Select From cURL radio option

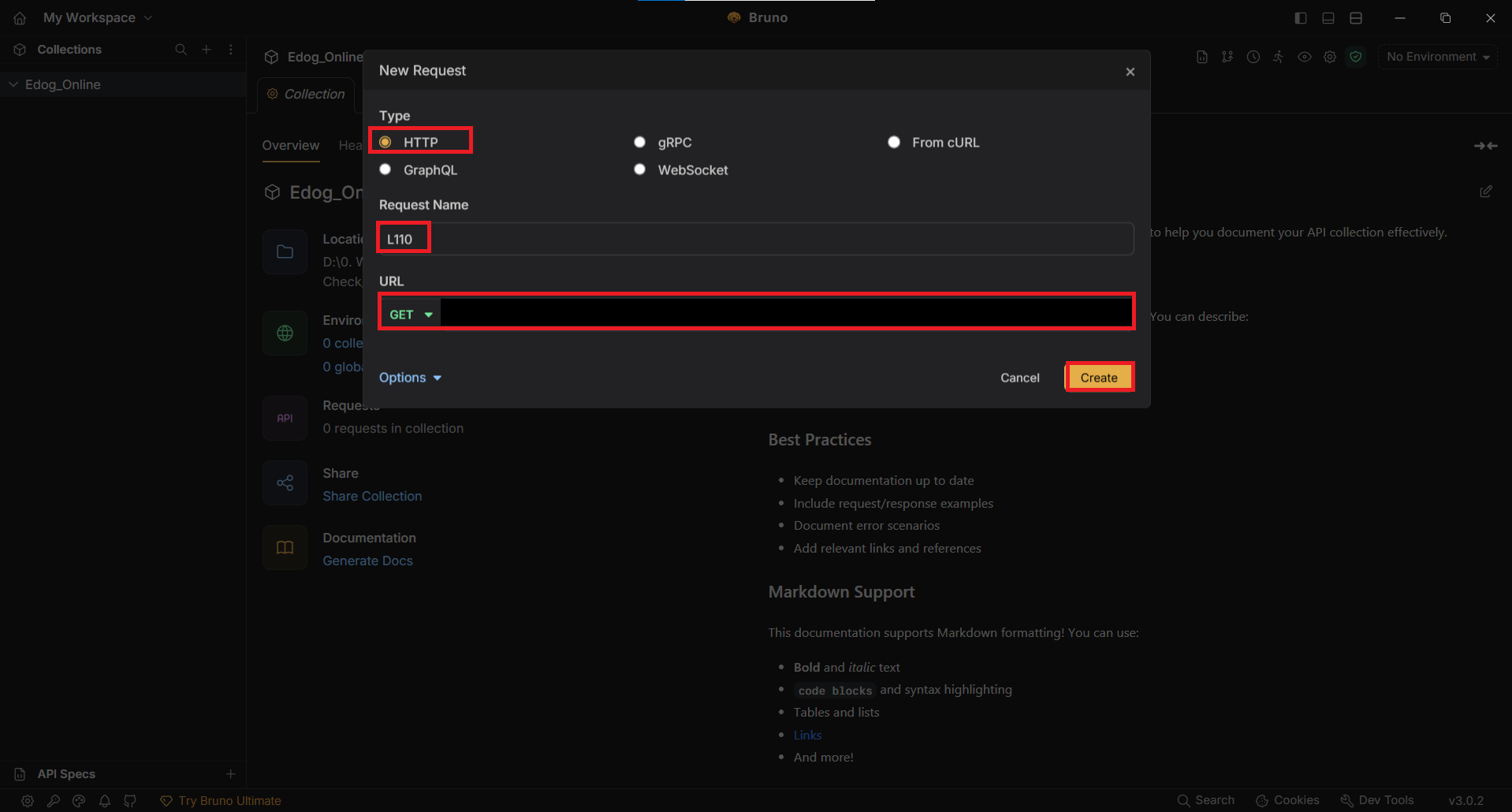pyautogui.click(x=894, y=143)
